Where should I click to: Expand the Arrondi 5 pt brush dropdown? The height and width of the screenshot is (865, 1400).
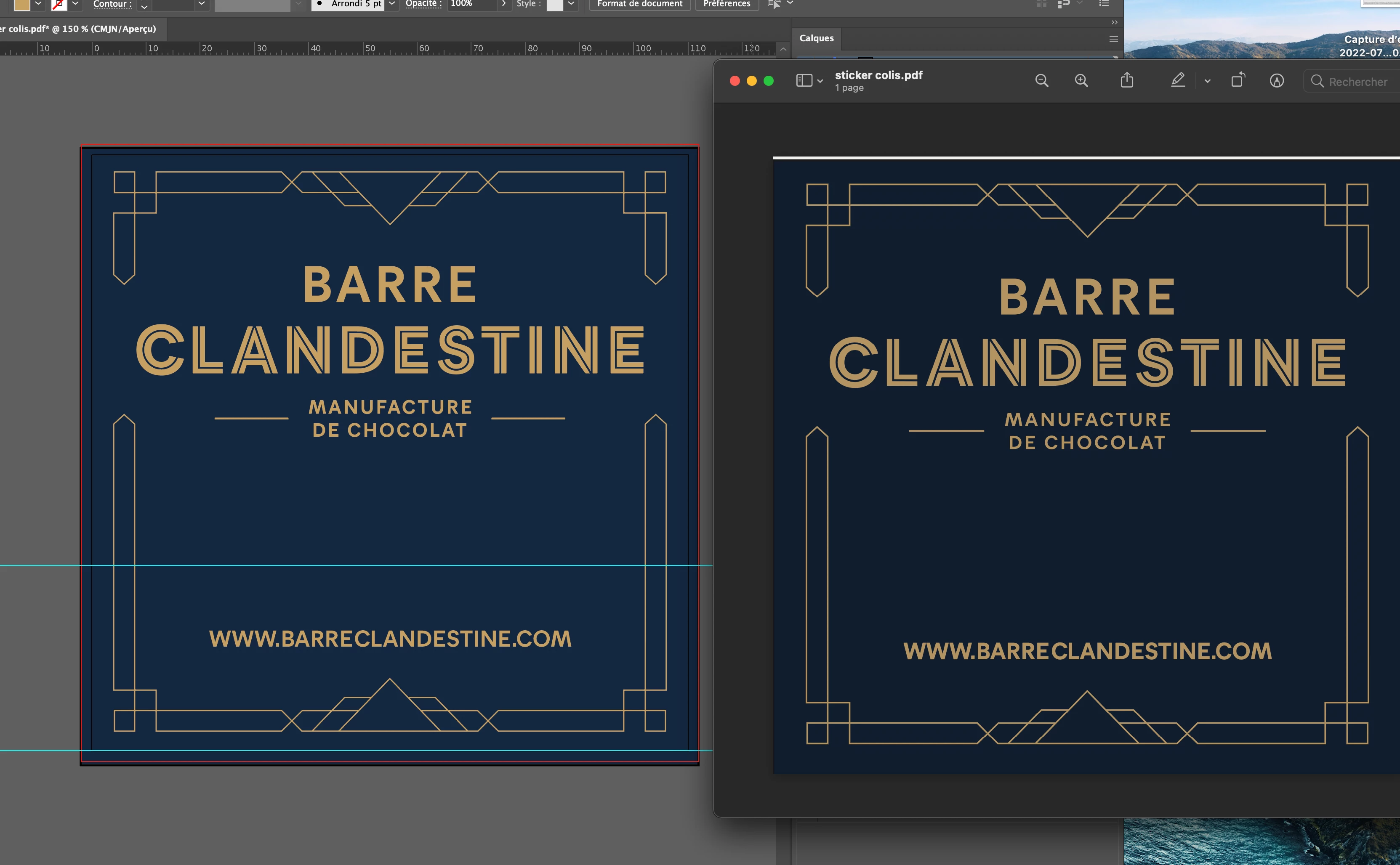pyautogui.click(x=392, y=4)
